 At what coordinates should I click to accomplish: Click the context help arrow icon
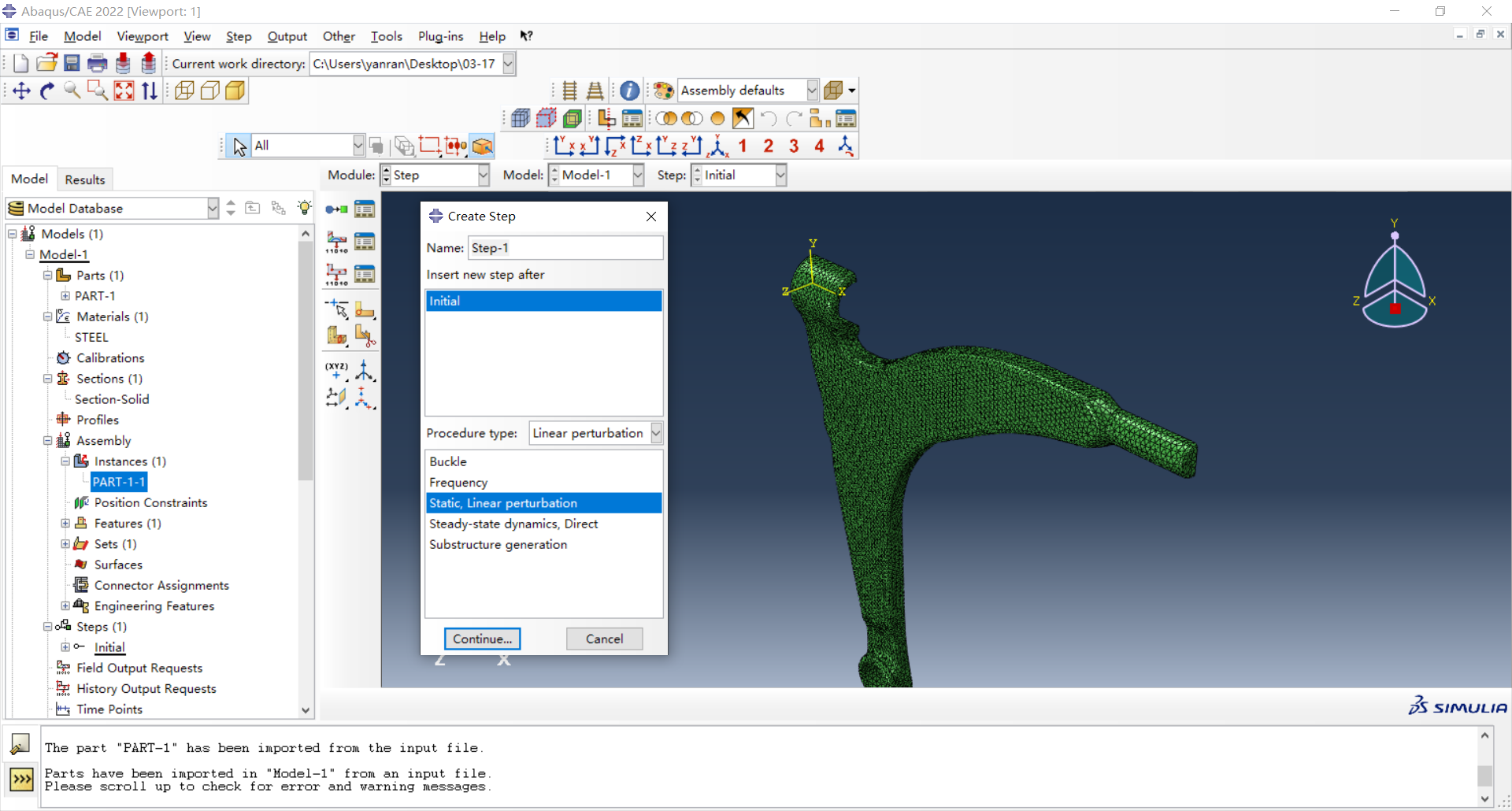coord(526,36)
